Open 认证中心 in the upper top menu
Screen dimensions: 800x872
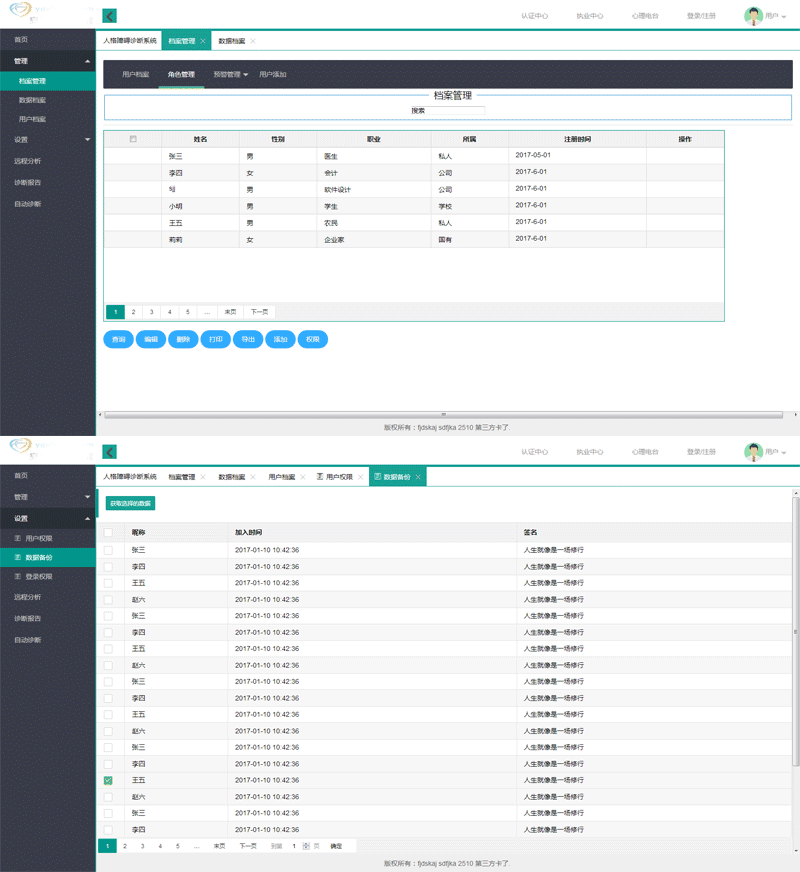(x=534, y=16)
